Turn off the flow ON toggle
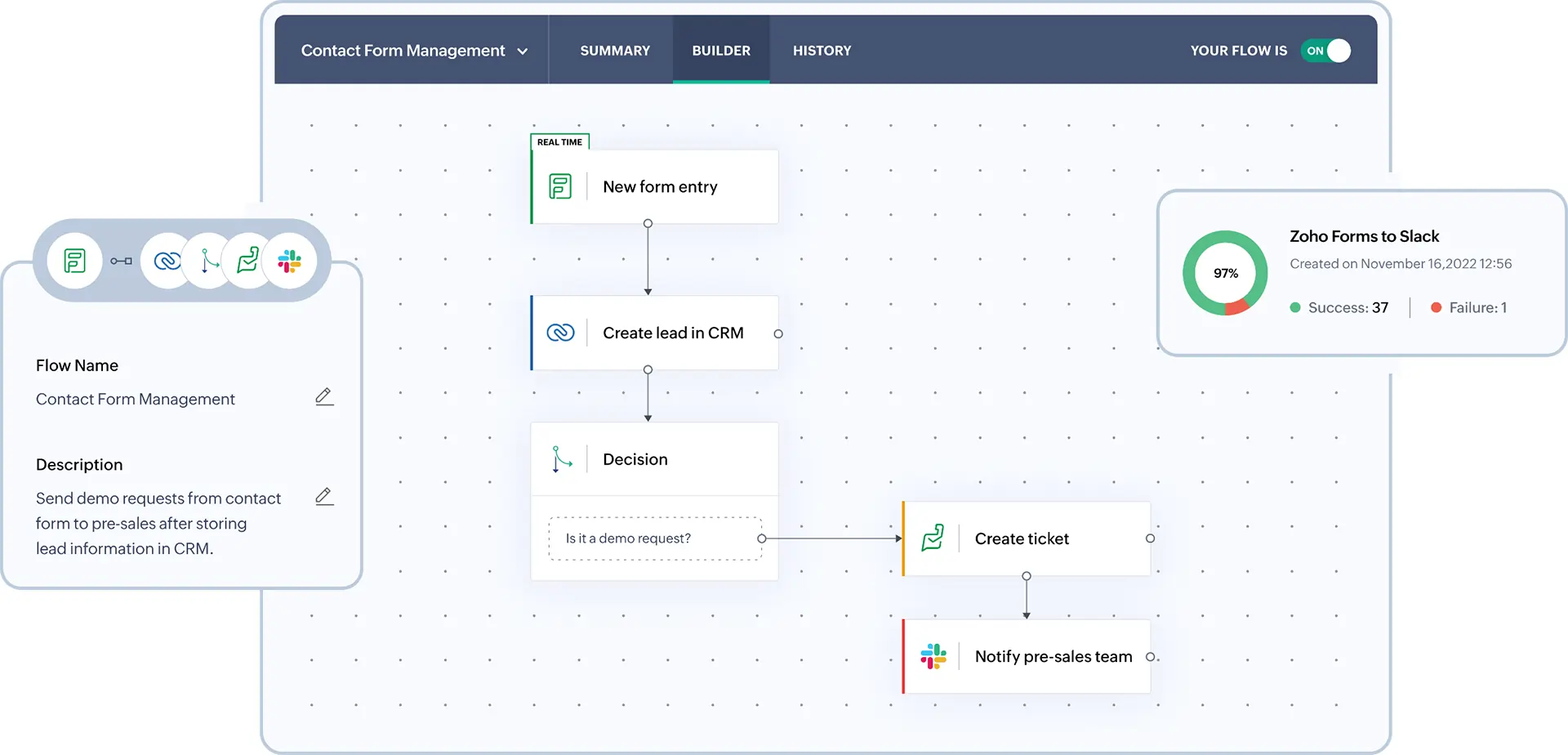1568x755 pixels. (1325, 51)
